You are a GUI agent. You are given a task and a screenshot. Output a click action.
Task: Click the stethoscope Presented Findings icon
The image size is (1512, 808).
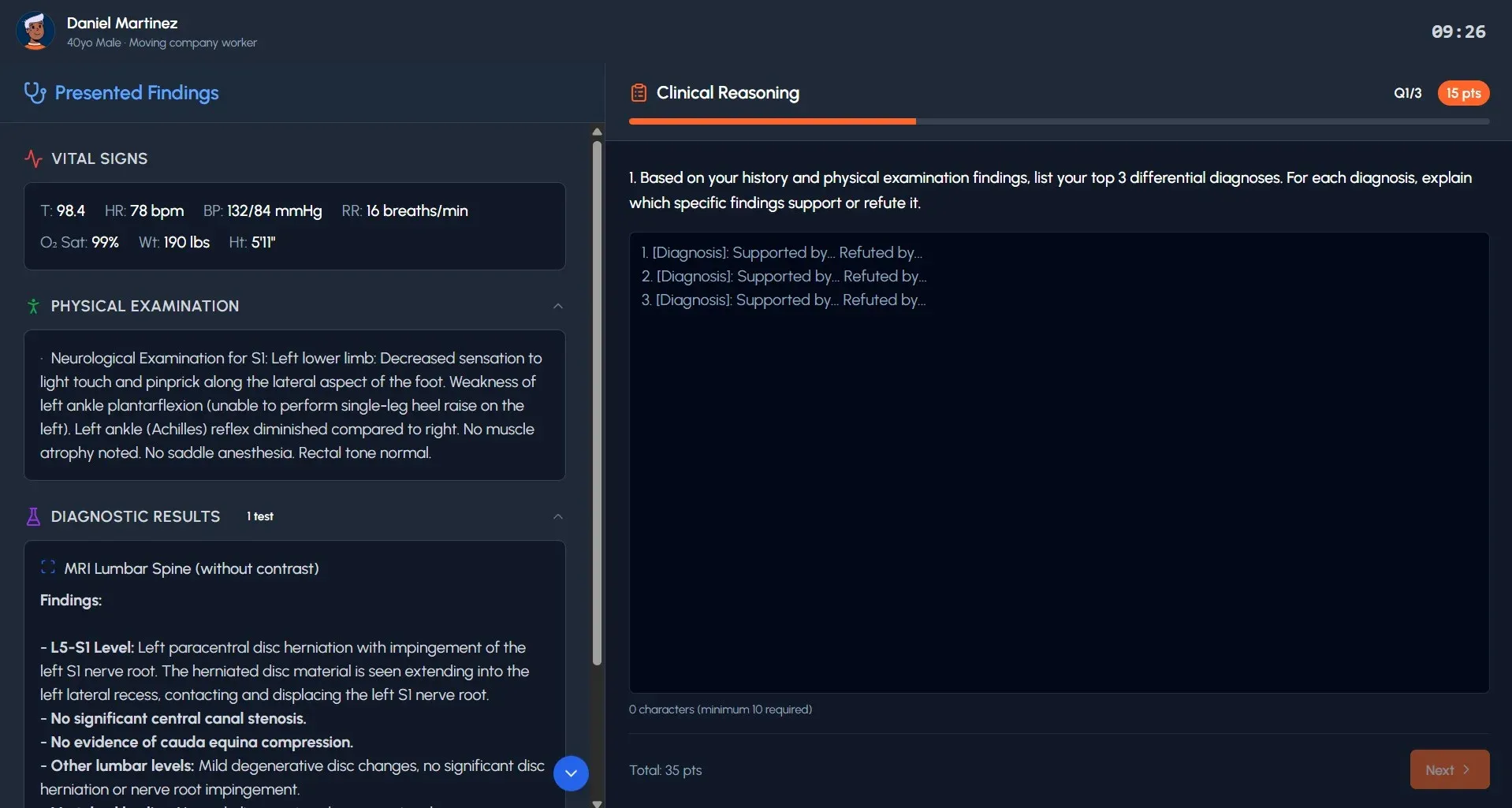point(35,93)
